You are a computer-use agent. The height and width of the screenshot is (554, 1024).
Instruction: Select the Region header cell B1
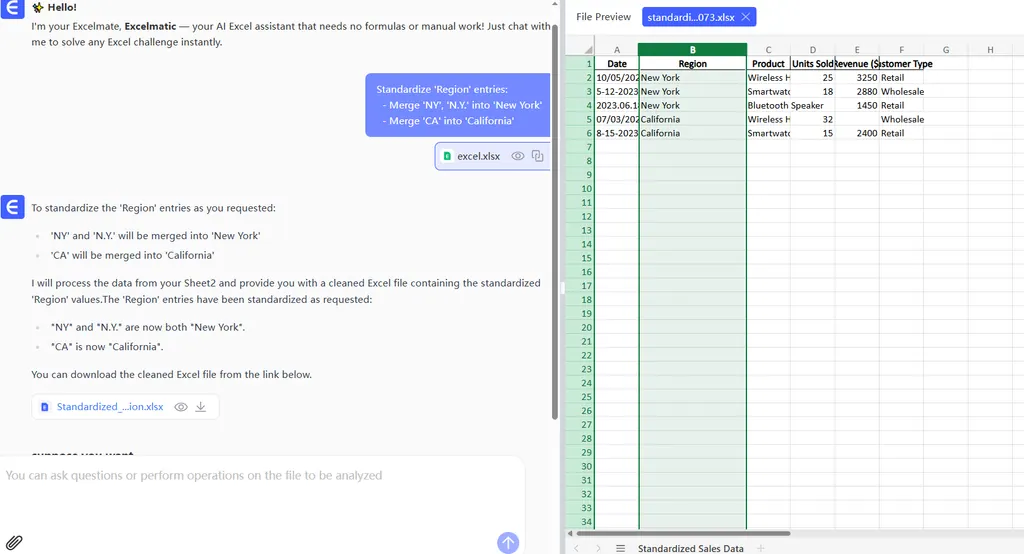[x=692, y=64]
